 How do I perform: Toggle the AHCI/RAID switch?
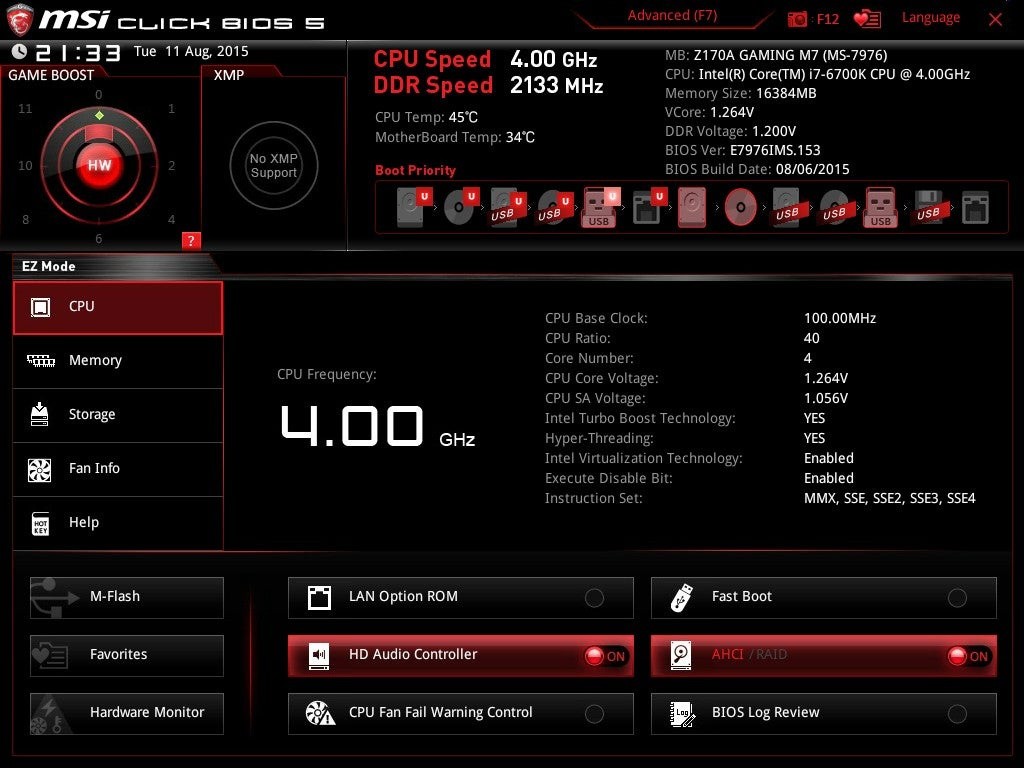968,656
